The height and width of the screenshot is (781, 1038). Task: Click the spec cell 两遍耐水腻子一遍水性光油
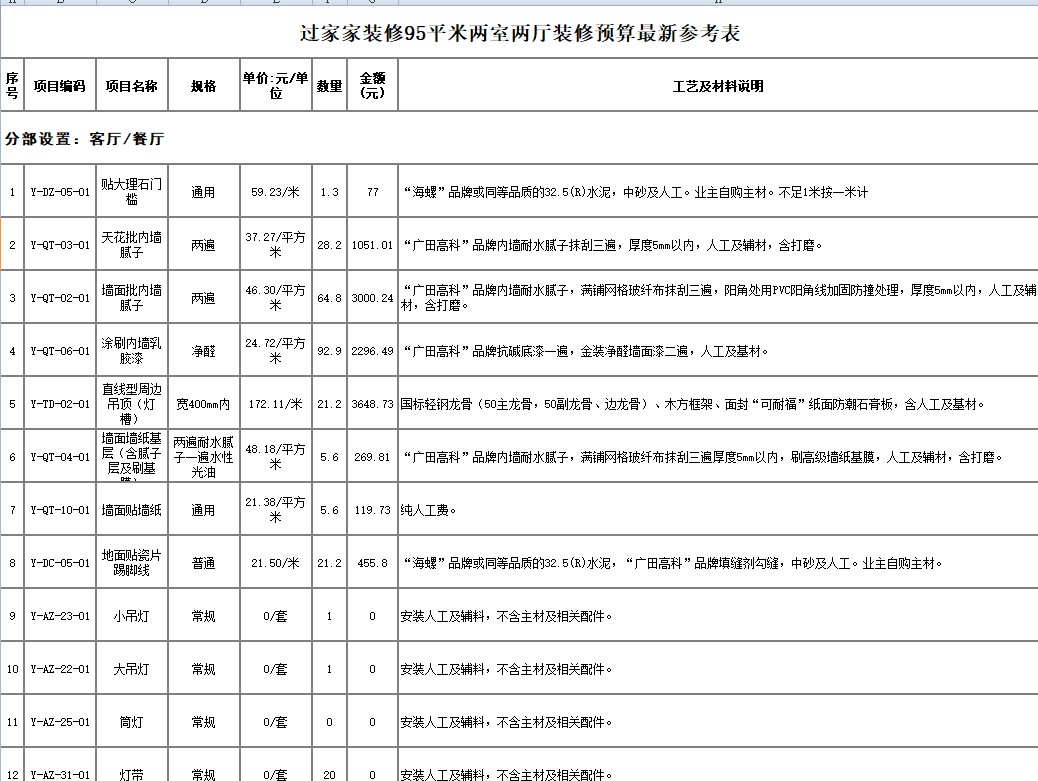[204, 457]
